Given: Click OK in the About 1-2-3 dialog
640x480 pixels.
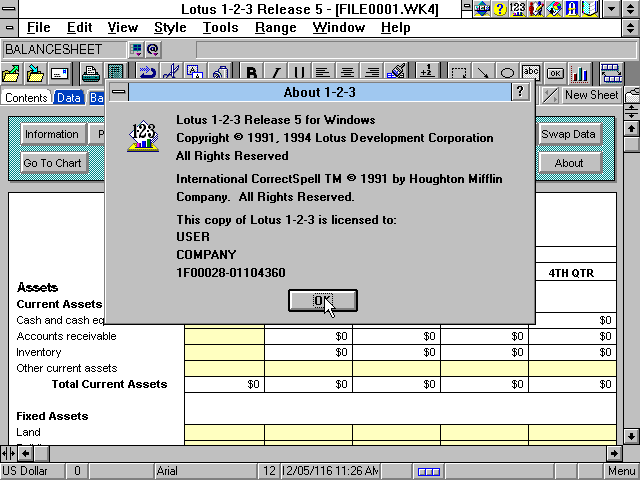Looking at the screenshot, I should 322,300.
